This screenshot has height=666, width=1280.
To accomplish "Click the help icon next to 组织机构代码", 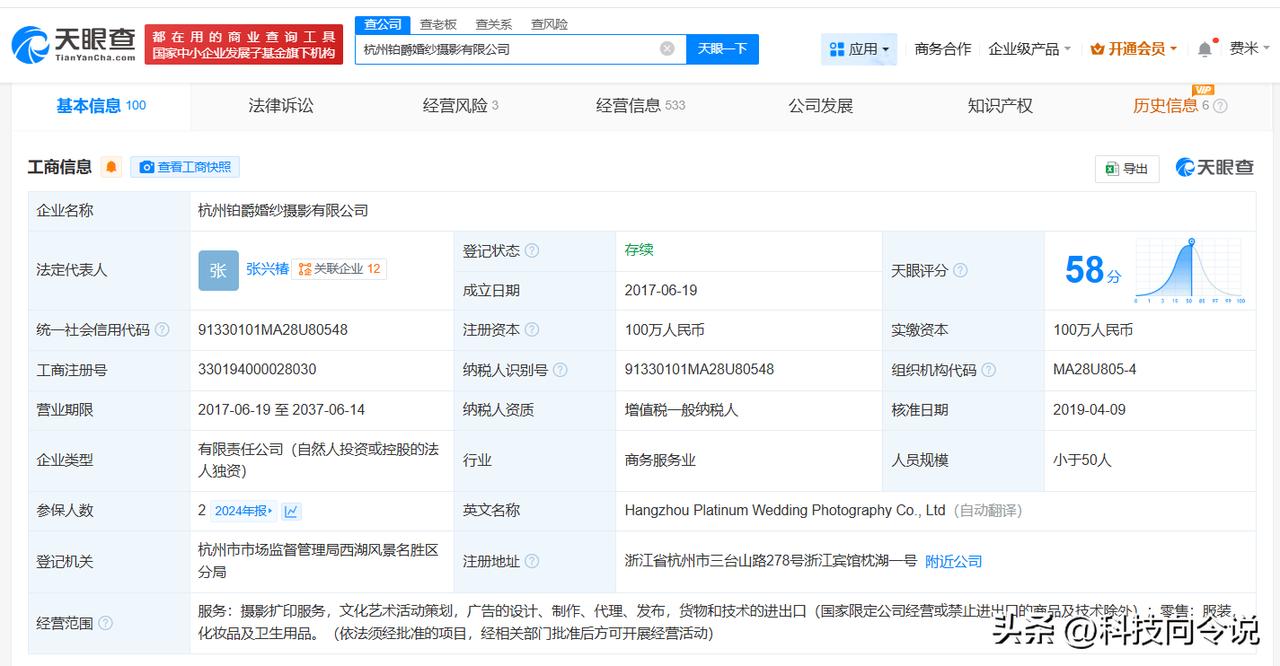I will [x=988, y=370].
